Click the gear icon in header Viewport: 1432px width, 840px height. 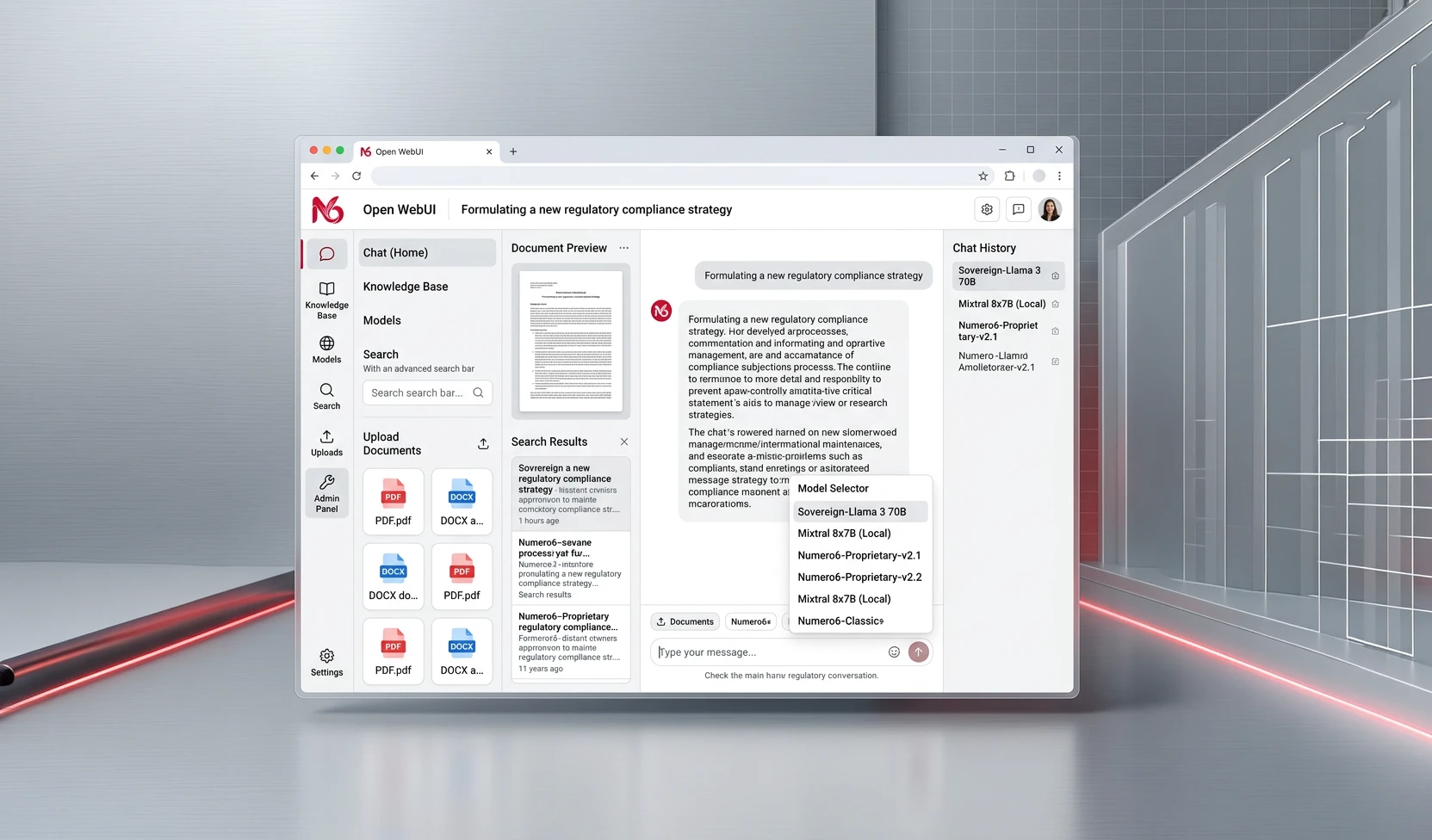pyautogui.click(x=987, y=209)
